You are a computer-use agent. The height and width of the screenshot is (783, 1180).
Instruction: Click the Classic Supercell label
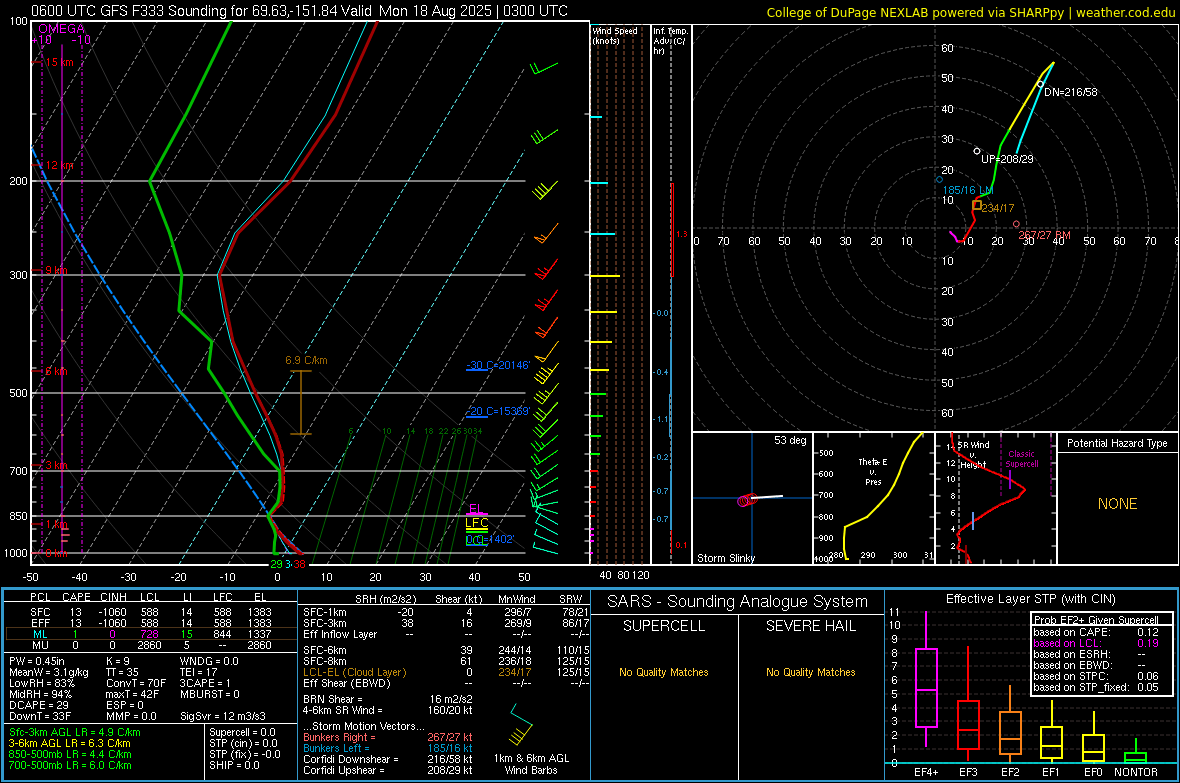click(1021, 459)
